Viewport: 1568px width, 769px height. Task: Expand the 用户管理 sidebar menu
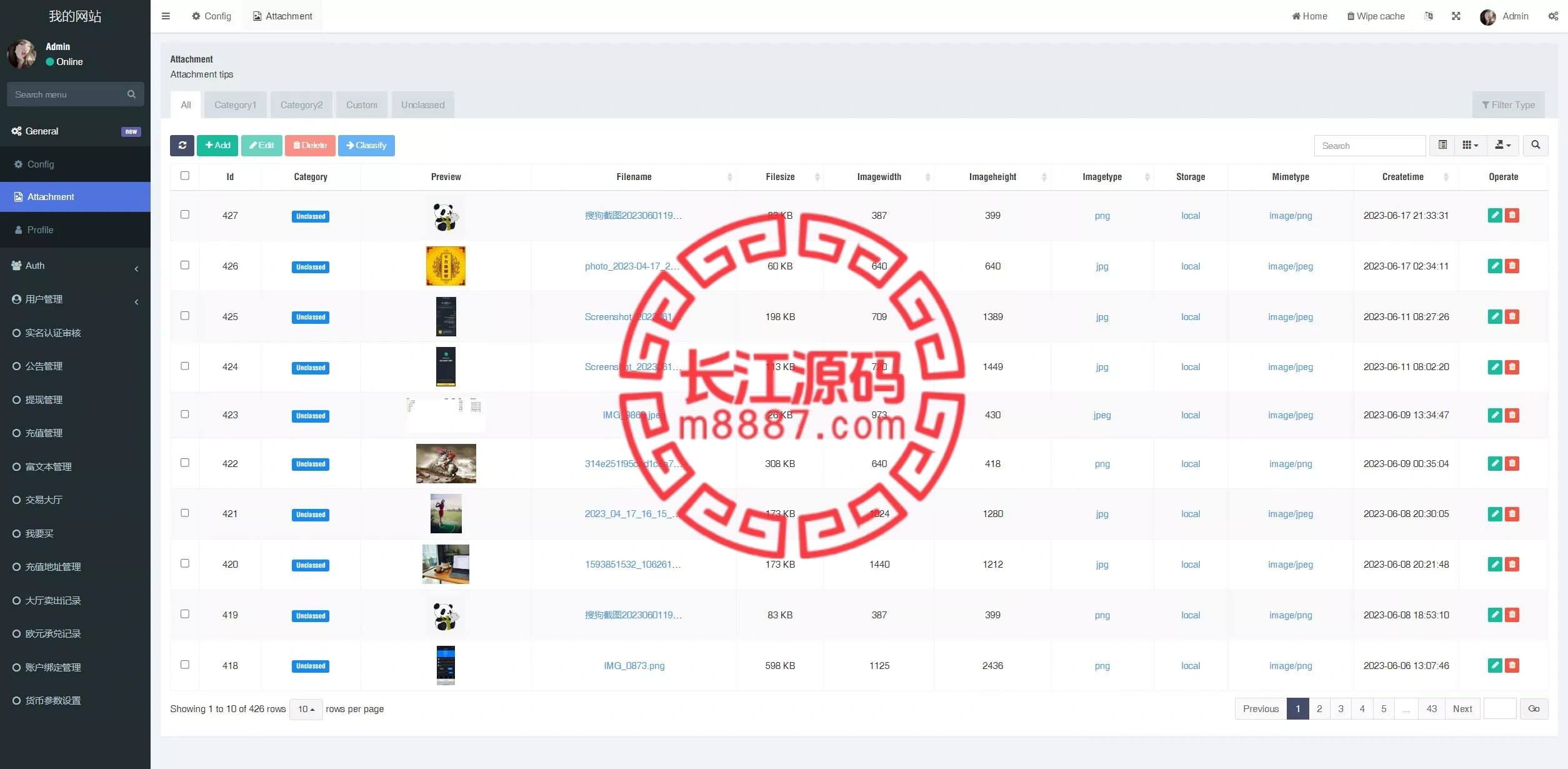(x=75, y=299)
